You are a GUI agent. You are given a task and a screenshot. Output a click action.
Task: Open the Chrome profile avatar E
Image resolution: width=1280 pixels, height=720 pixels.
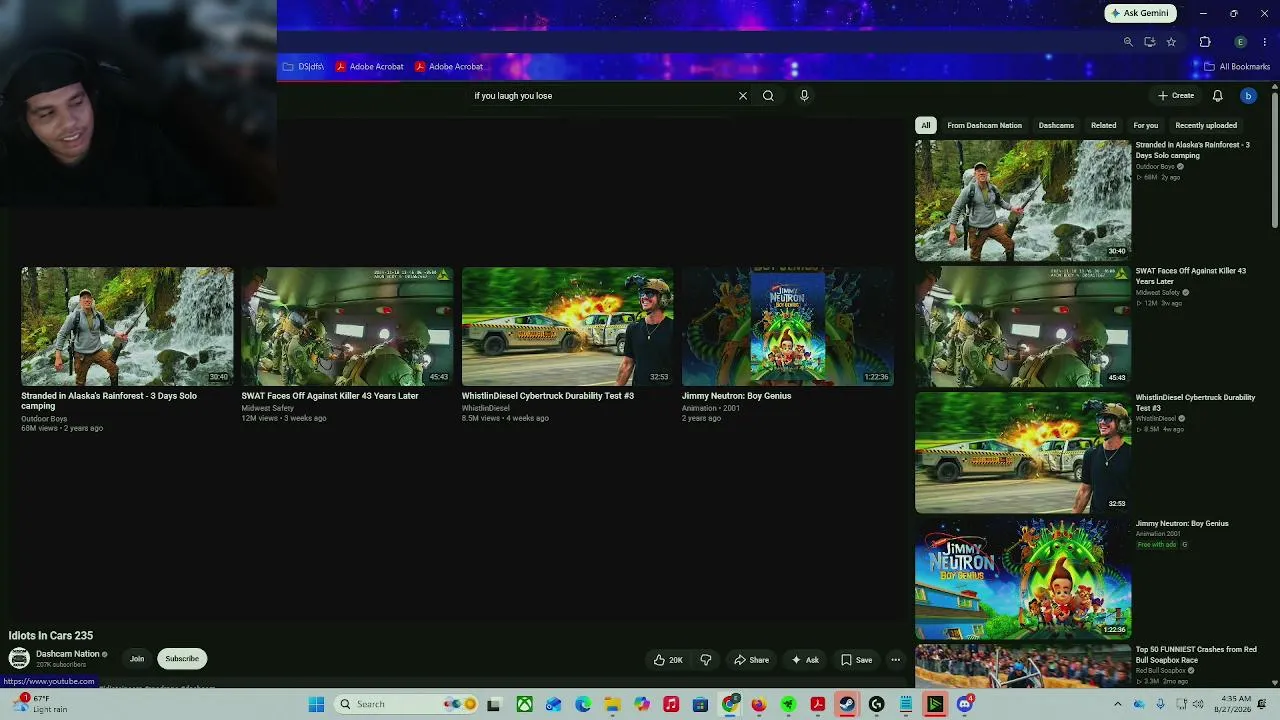tap(1241, 42)
